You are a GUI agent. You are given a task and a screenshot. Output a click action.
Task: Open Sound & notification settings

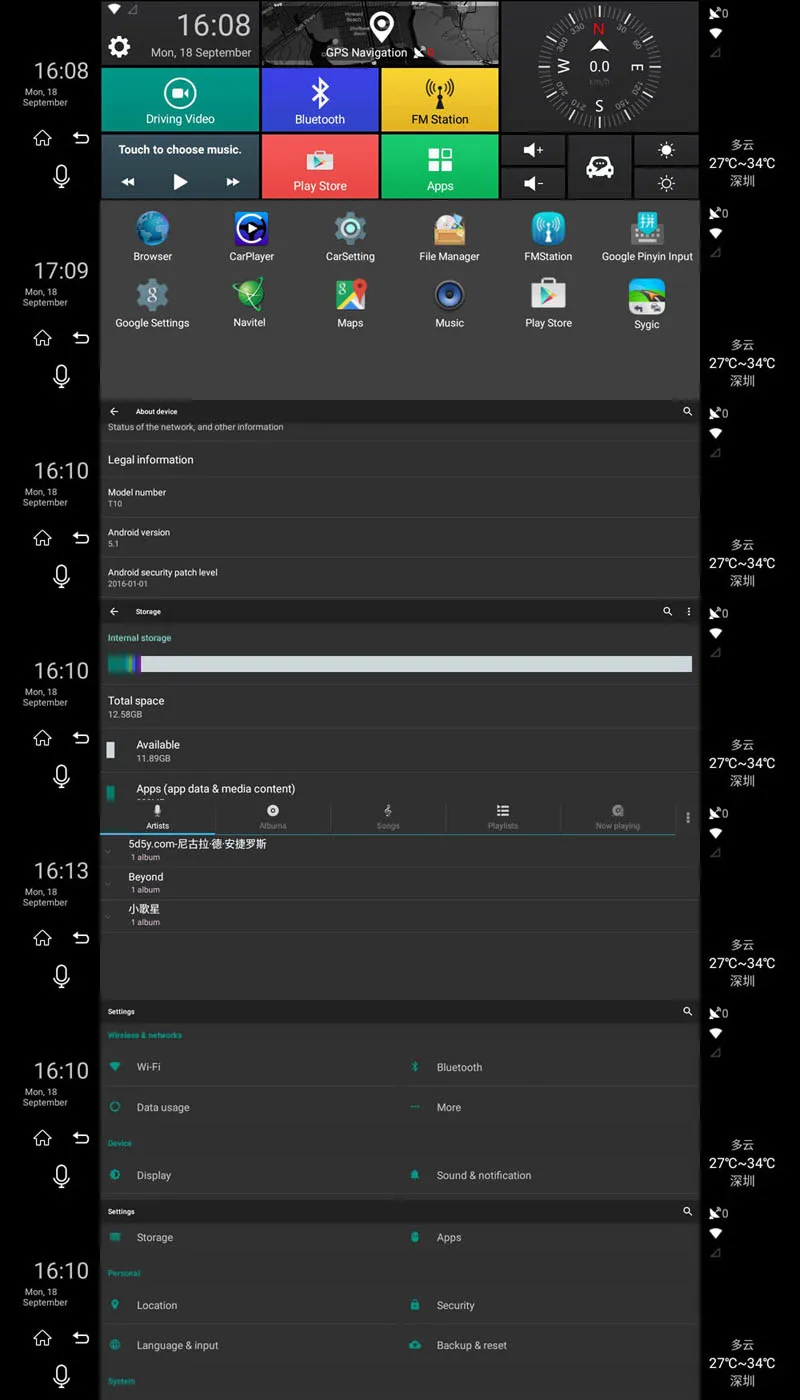550,1175
